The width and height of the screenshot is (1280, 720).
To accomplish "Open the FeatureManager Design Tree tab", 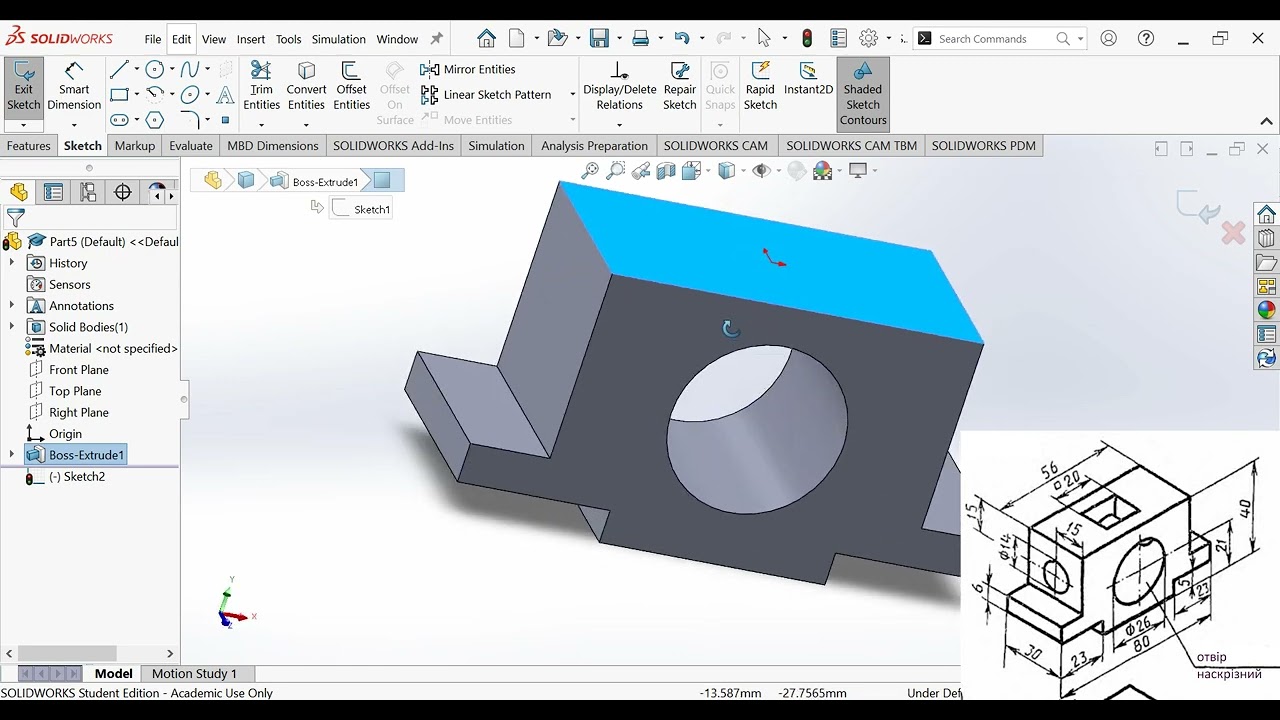I will tap(19, 193).
